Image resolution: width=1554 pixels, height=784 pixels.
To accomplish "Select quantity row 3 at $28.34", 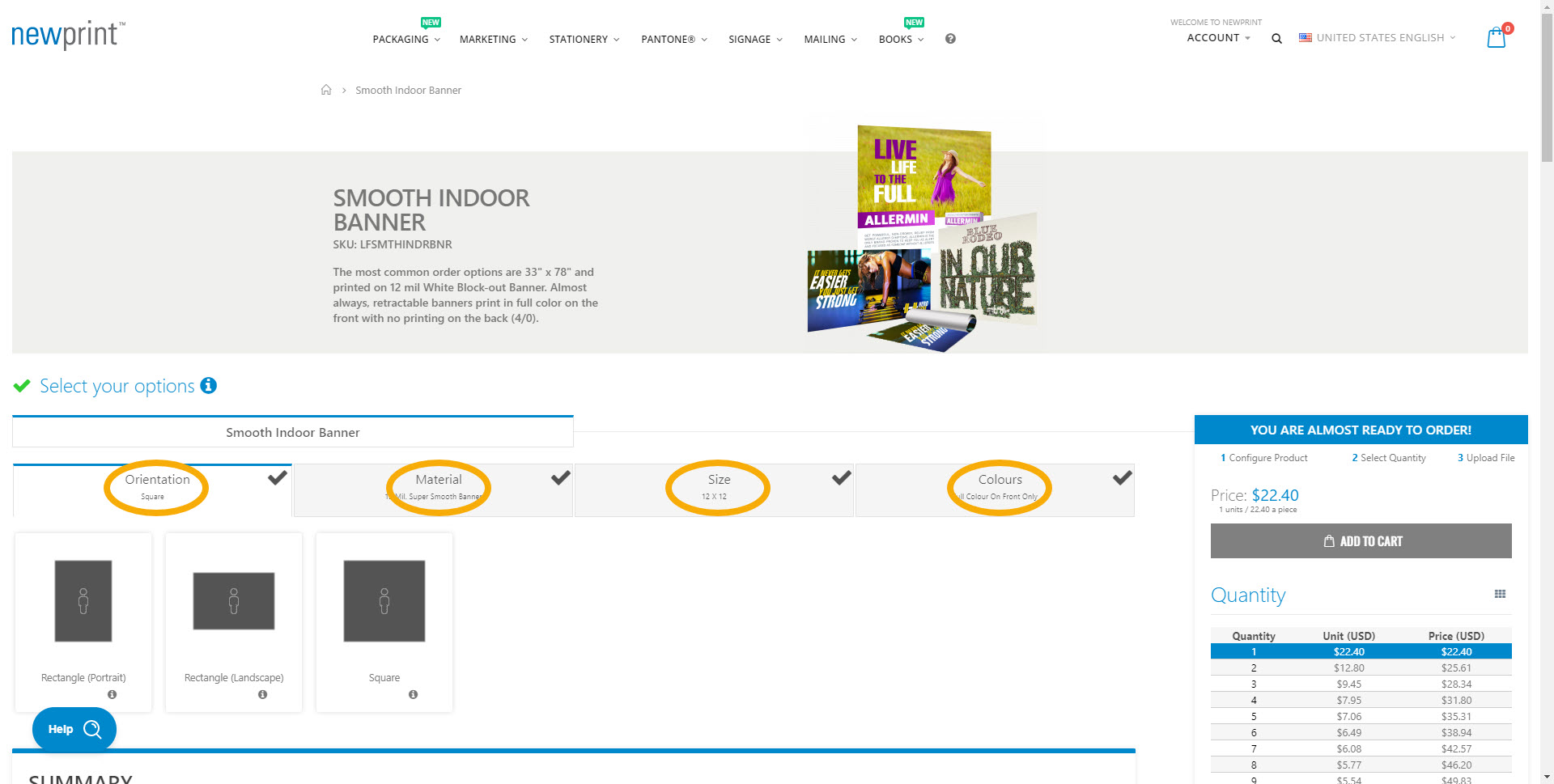I will pos(1361,684).
